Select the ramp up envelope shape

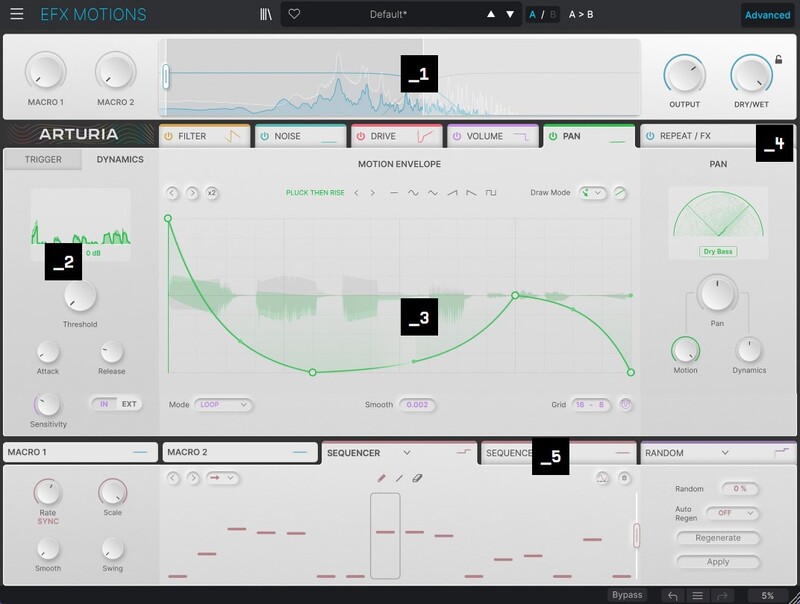click(x=452, y=193)
